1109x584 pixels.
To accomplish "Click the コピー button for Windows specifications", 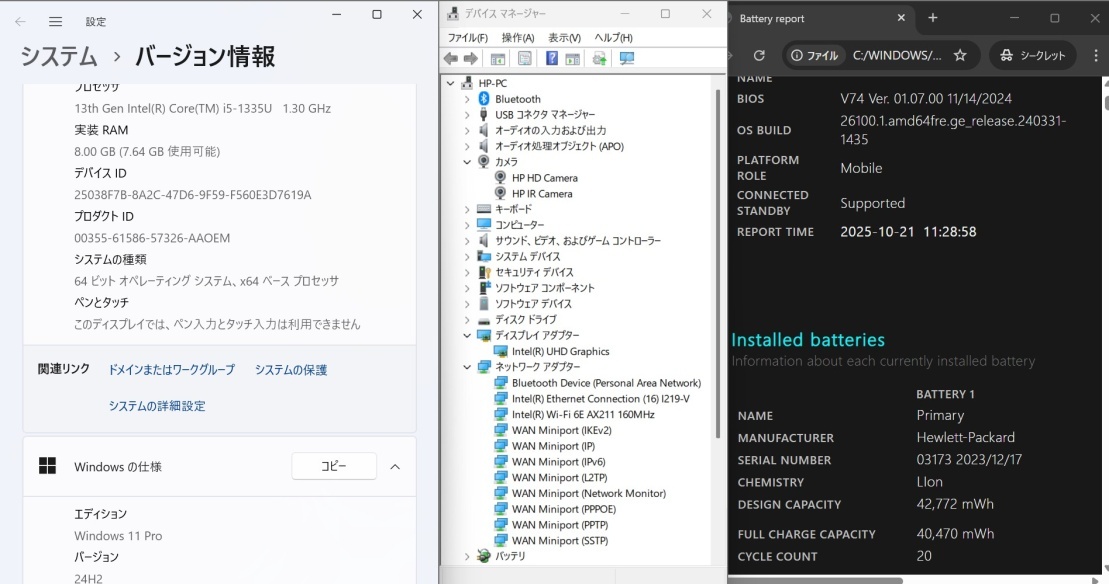I will coord(334,466).
